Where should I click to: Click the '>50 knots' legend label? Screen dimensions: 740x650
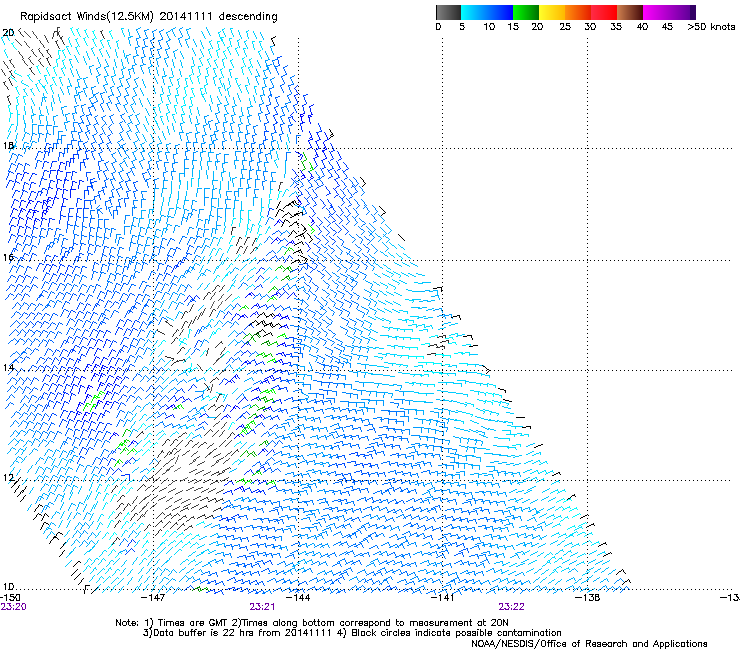711,27
